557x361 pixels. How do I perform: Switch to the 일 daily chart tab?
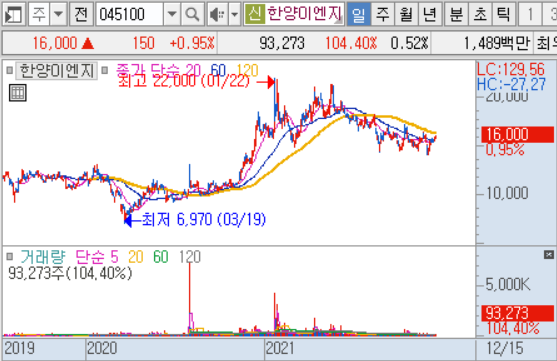pos(358,14)
